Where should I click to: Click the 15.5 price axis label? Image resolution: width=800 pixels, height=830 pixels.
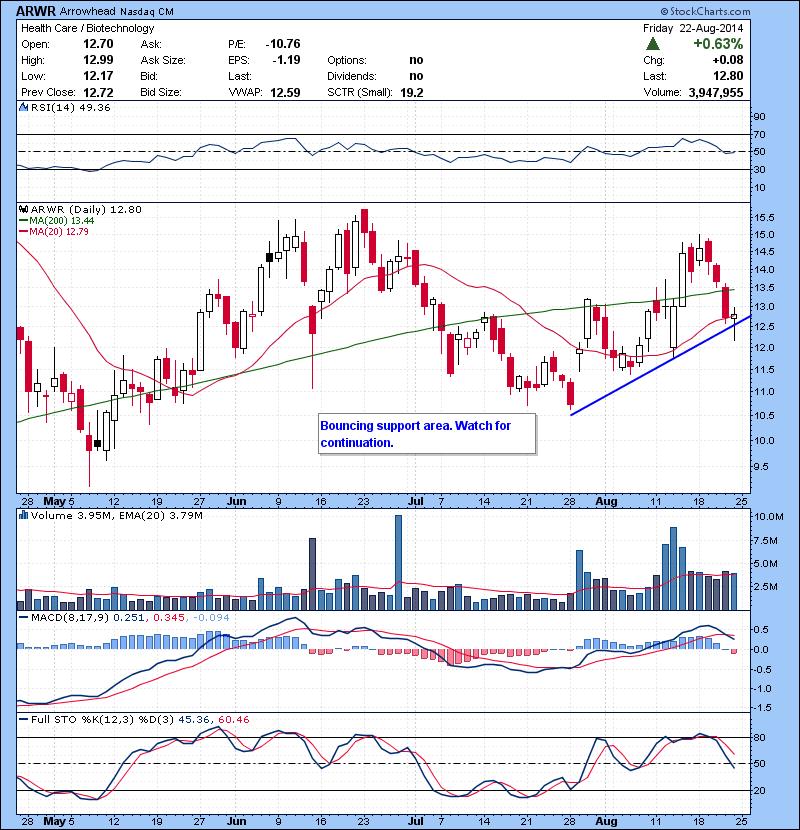pos(764,218)
